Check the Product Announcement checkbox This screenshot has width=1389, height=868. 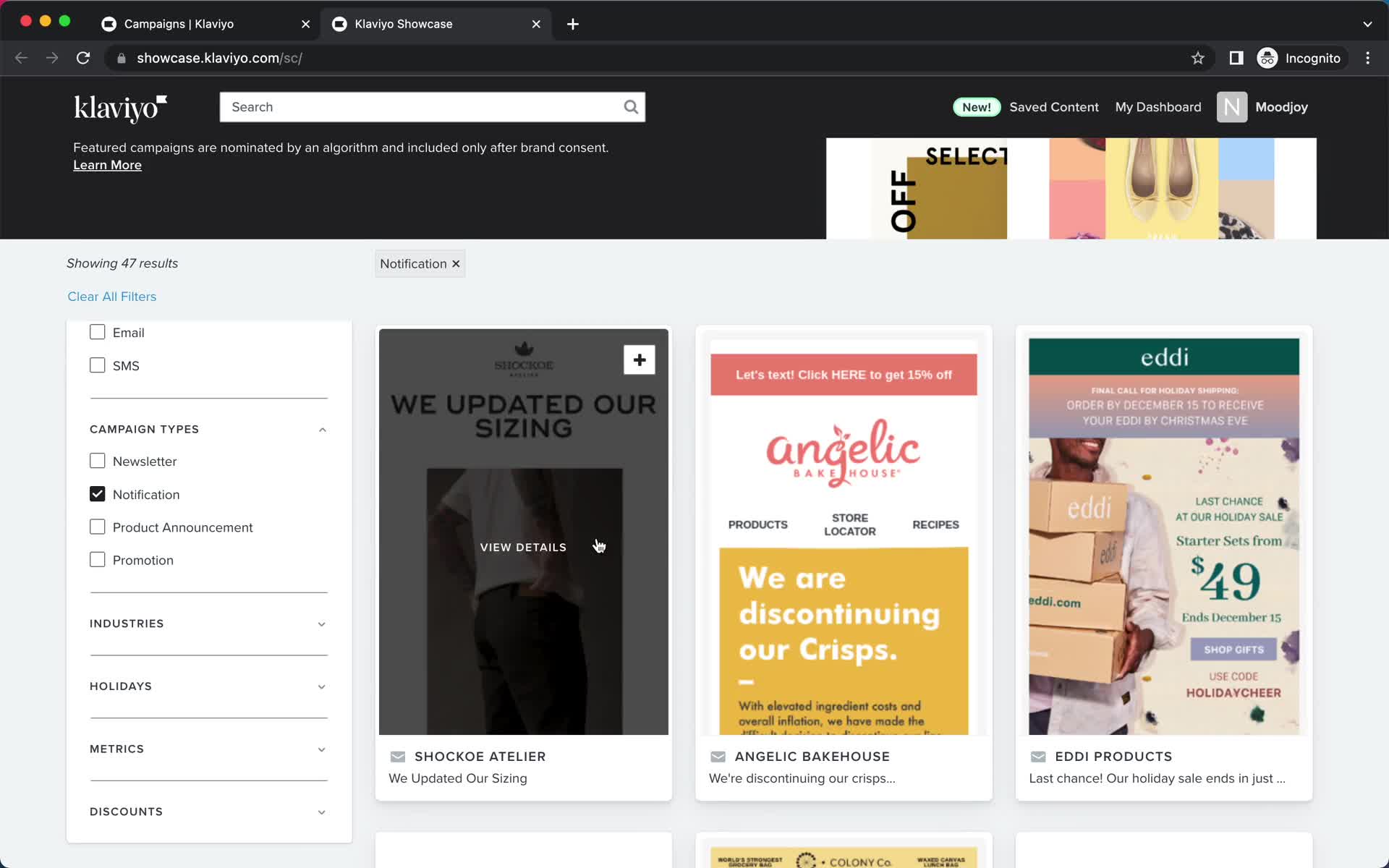pos(97,527)
